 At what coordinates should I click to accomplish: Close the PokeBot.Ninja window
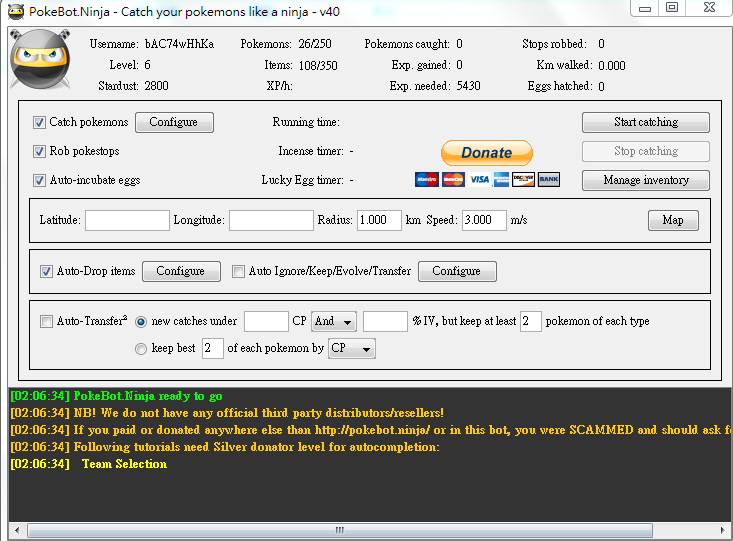(x=709, y=8)
